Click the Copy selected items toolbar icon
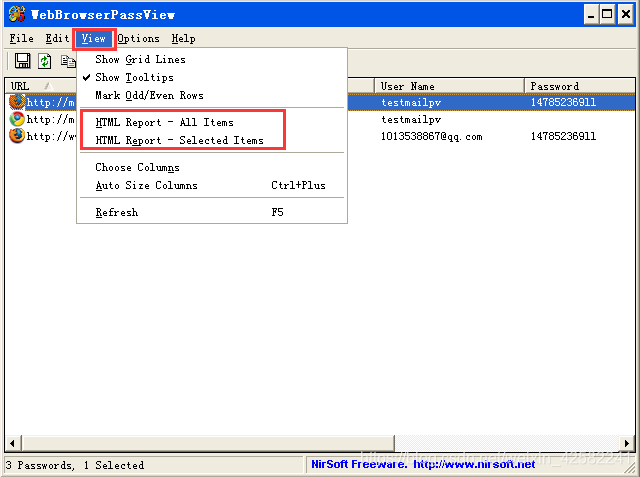This screenshot has height=477, width=640. [x=68, y=61]
